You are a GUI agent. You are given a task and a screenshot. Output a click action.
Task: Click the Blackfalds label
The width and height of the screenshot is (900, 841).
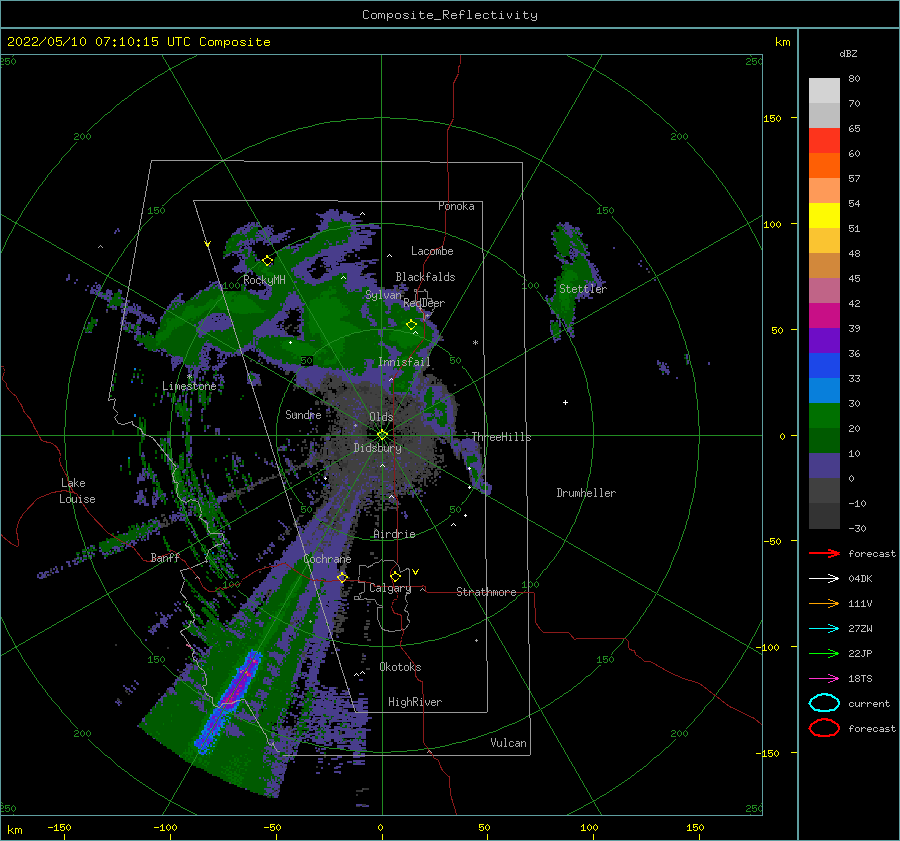425,277
